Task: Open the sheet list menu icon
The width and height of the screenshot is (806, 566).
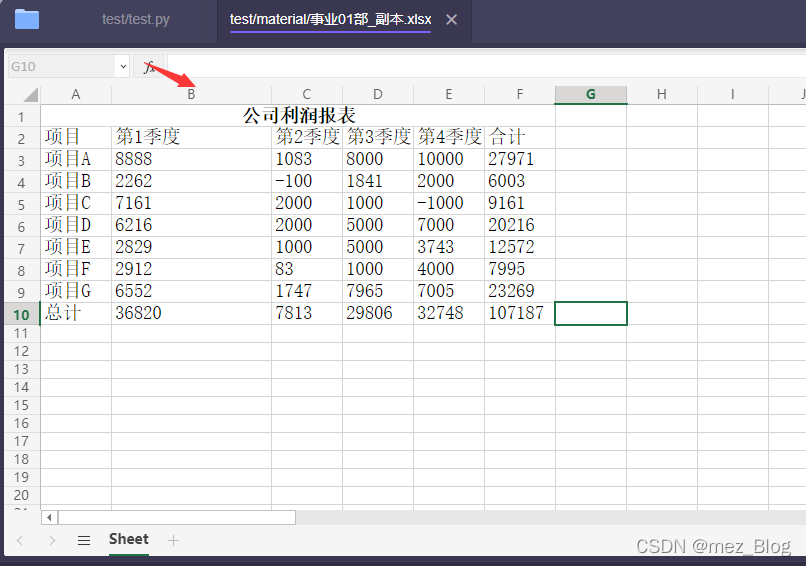Action: [x=84, y=540]
